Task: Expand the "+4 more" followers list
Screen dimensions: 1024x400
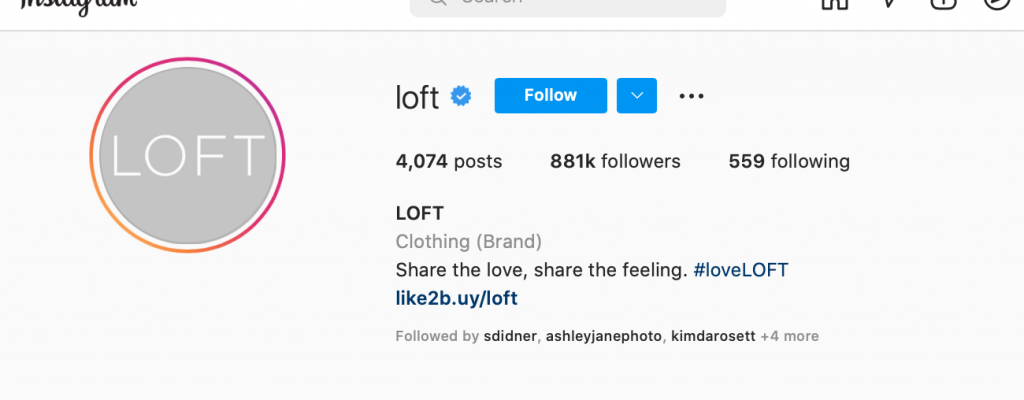Action: pyautogui.click(x=790, y=336)
